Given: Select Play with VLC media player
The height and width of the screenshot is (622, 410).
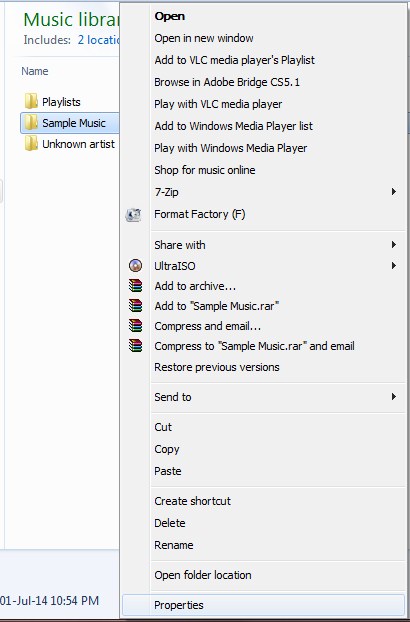Looking at the screenshot, I should 218,104.
